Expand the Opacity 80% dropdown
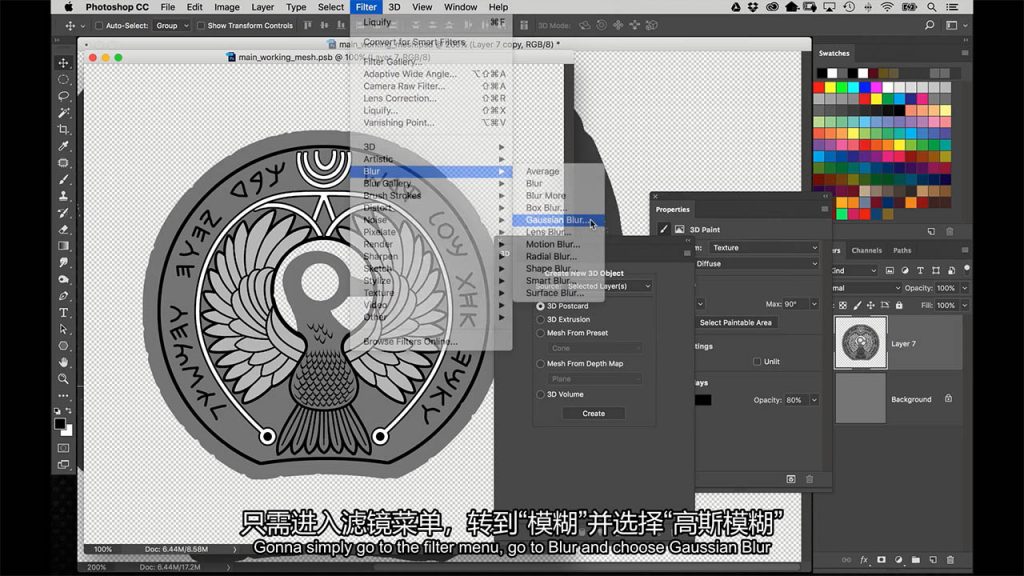This screenshot has width=1024, height=576. 815,400
